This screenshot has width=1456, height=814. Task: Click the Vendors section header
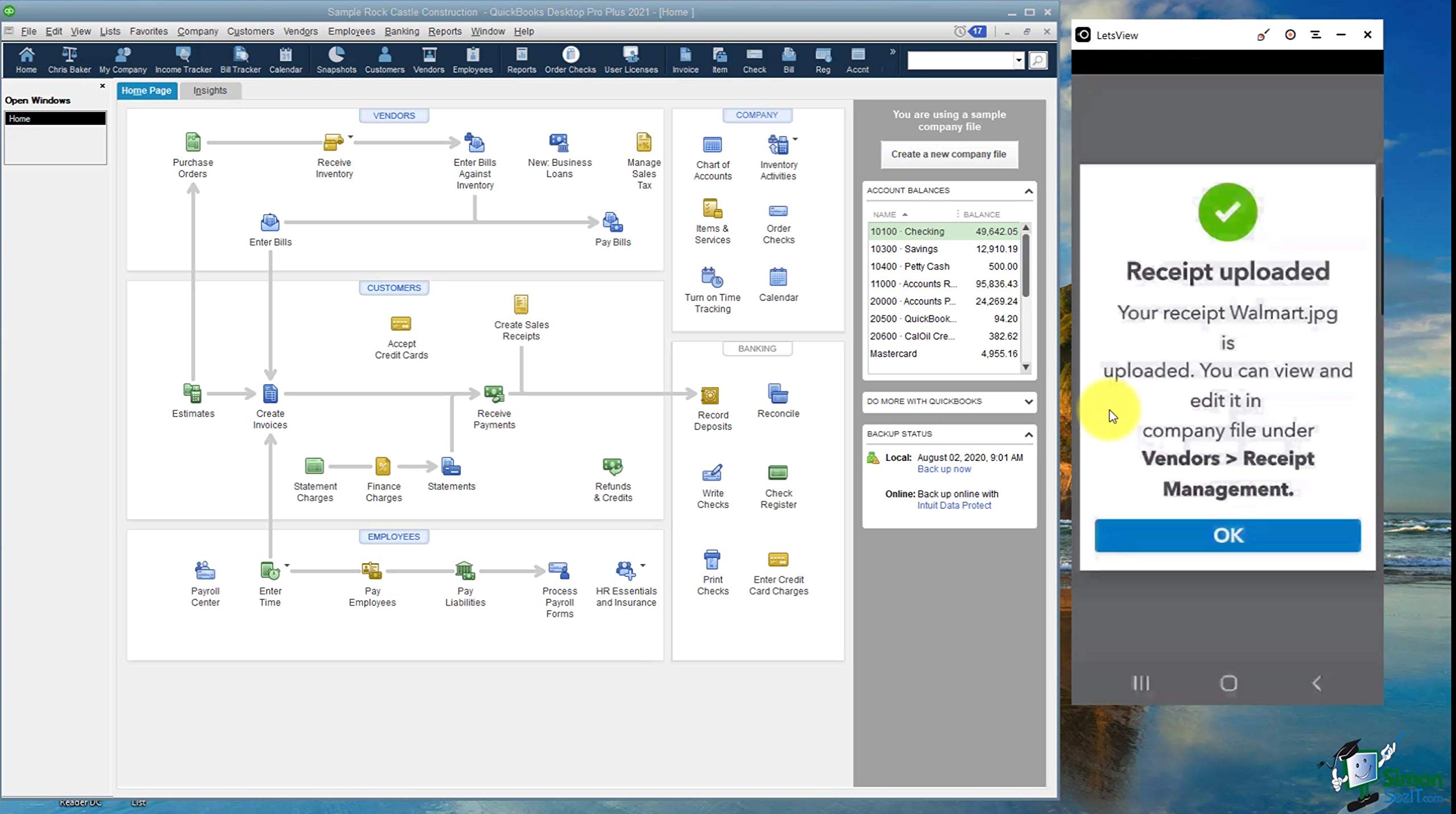[x=394, y=115]
